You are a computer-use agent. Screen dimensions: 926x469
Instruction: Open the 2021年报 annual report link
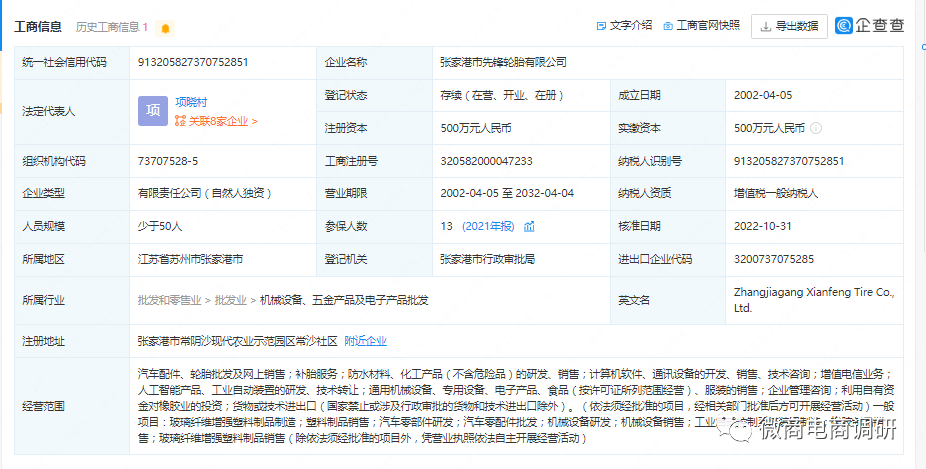[488, 226]
